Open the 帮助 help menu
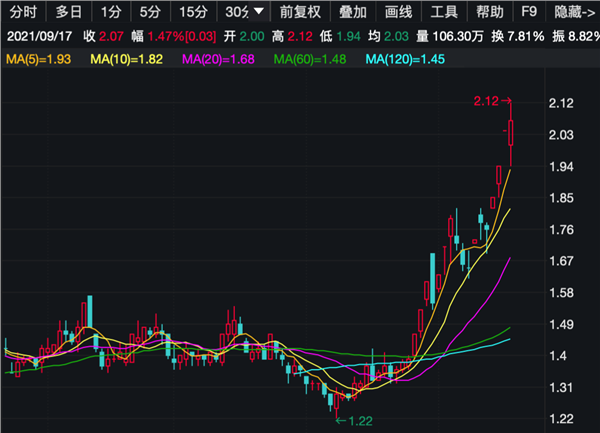This screenshot has height=433, width=600. click(490, 12)
